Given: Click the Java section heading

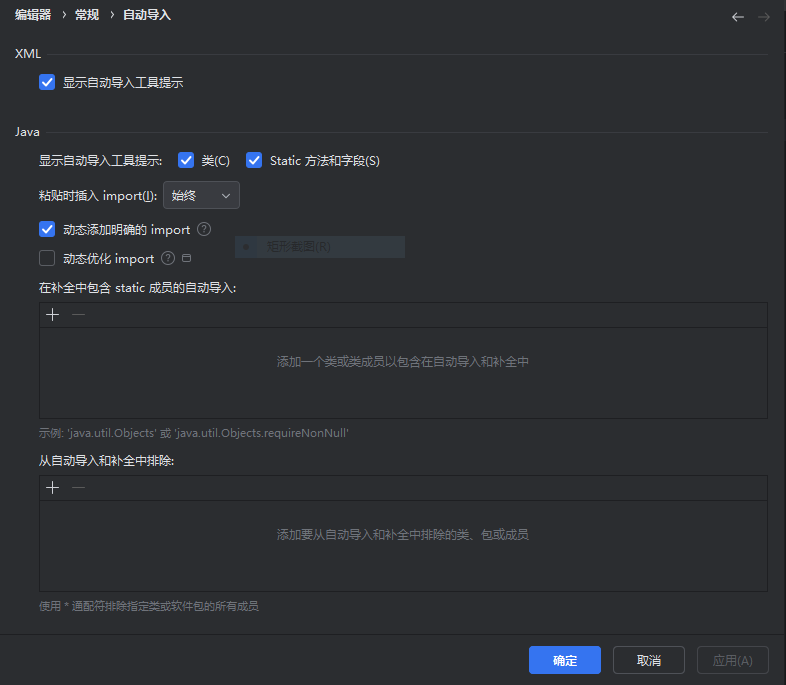Looking at the screenshot, I should pyautogui.click(x=27, y=132).
